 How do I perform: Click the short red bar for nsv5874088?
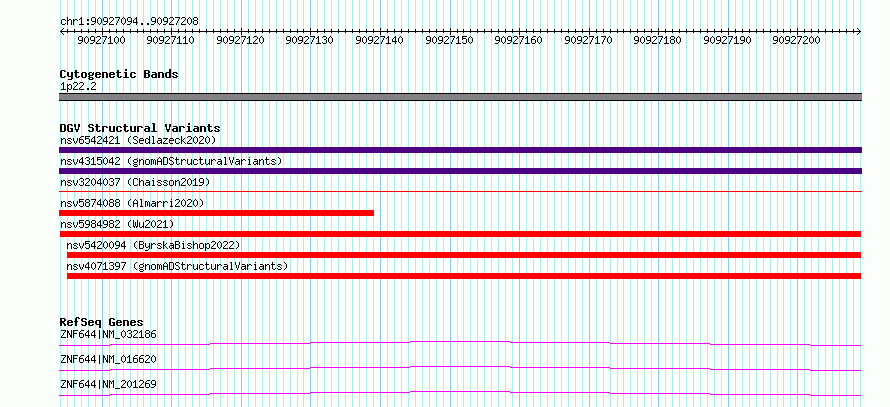[x=216, y=213]
